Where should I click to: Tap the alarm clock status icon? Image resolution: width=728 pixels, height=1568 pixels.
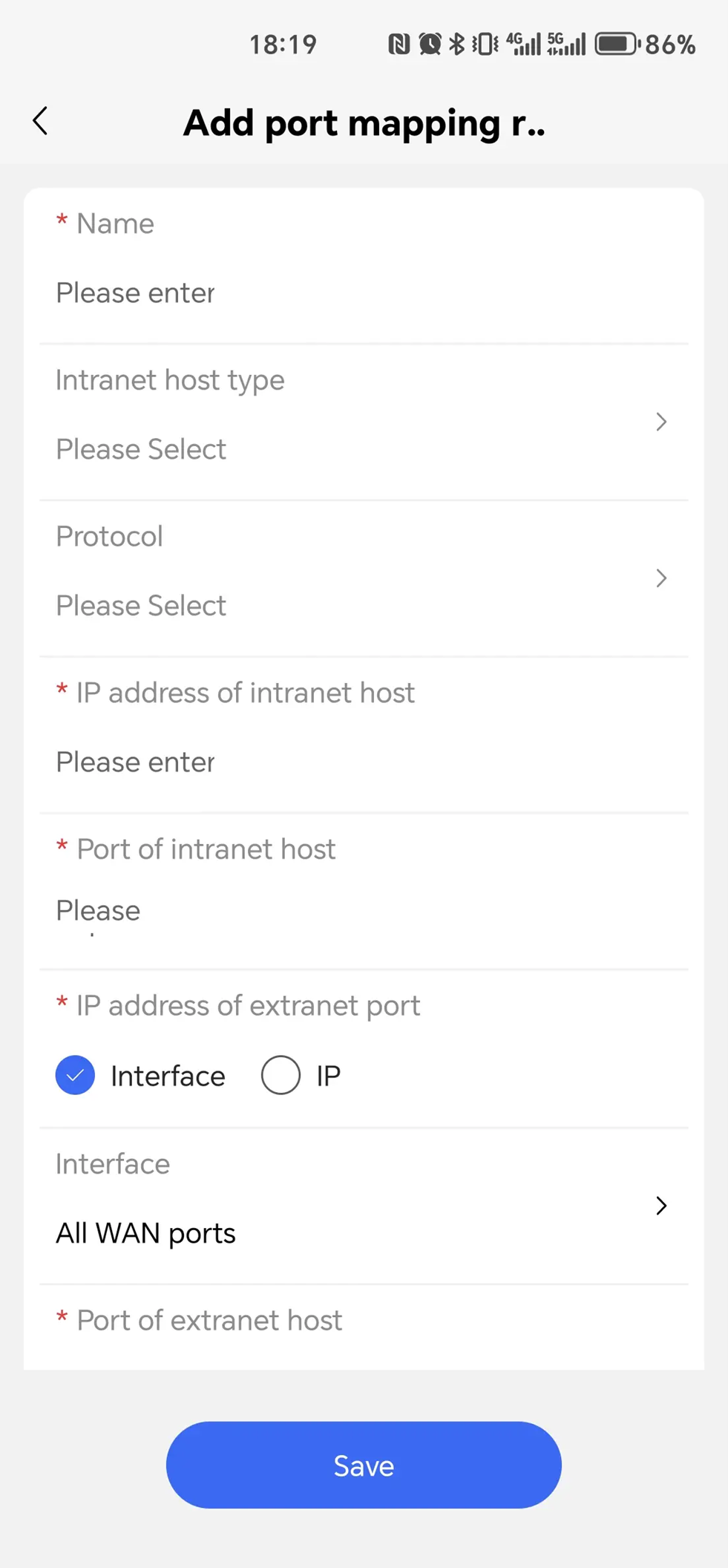click(x=430, y=45)
